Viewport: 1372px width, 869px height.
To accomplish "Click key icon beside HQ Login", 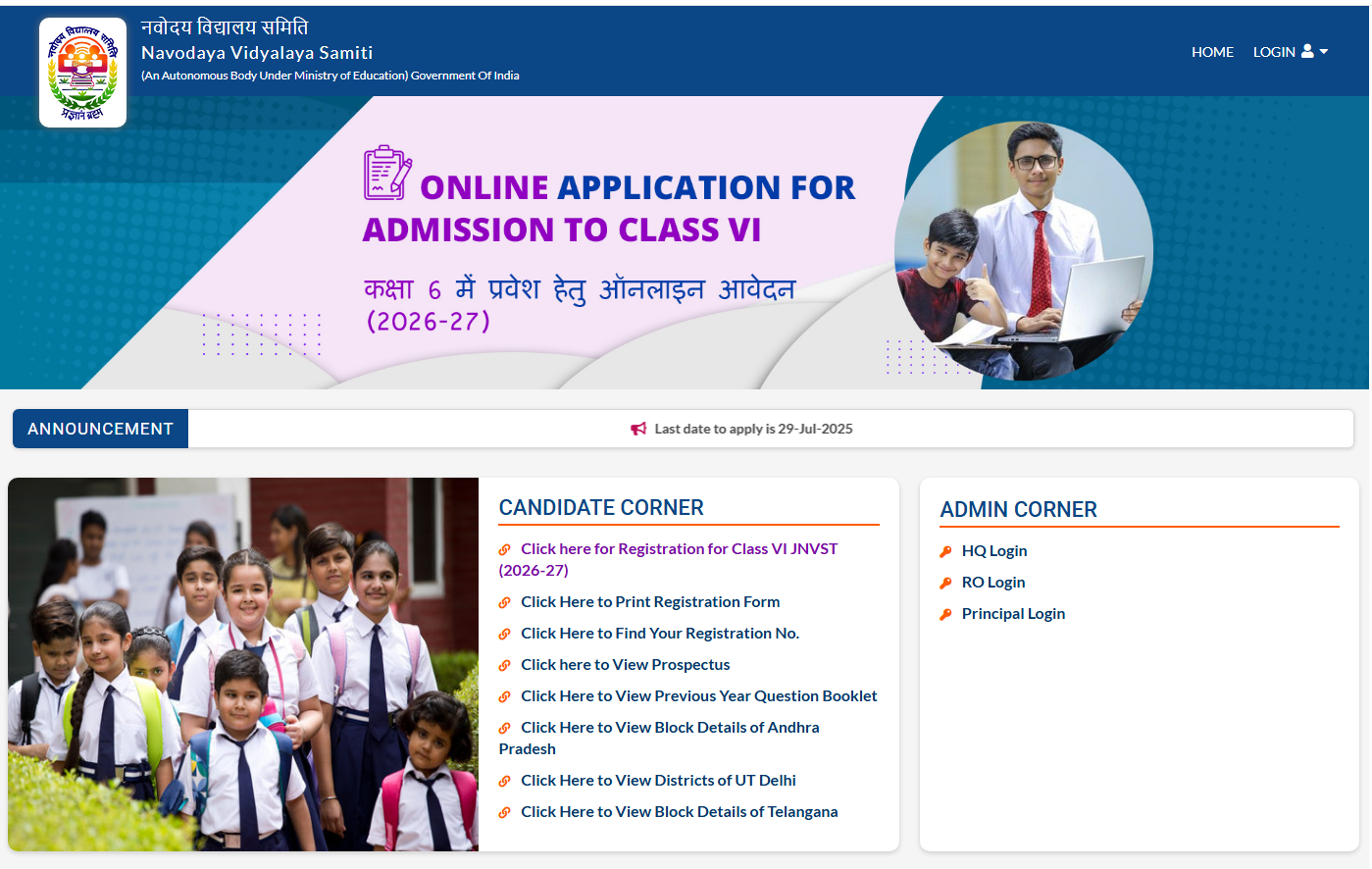I will [x=945, y=551].
